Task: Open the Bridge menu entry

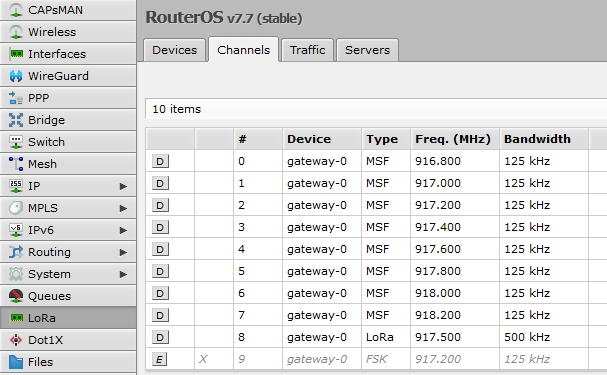Action: pyautogui.click(x=68, y=120)
